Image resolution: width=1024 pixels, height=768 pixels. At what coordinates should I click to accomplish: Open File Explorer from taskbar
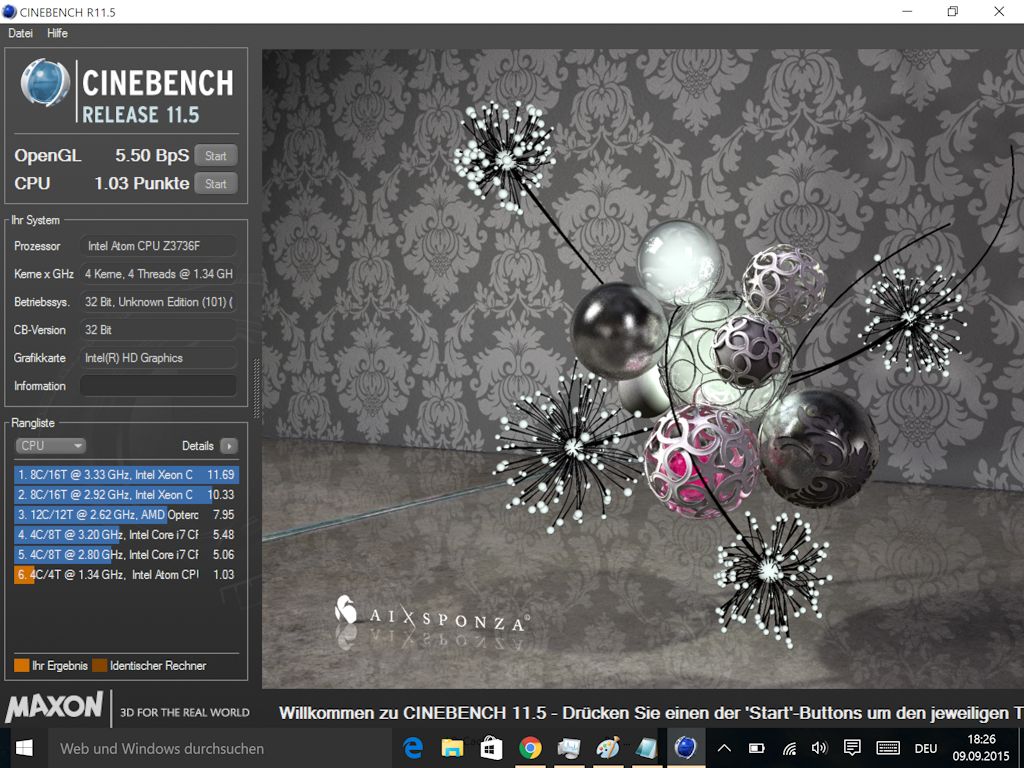[x=452, y=748]
